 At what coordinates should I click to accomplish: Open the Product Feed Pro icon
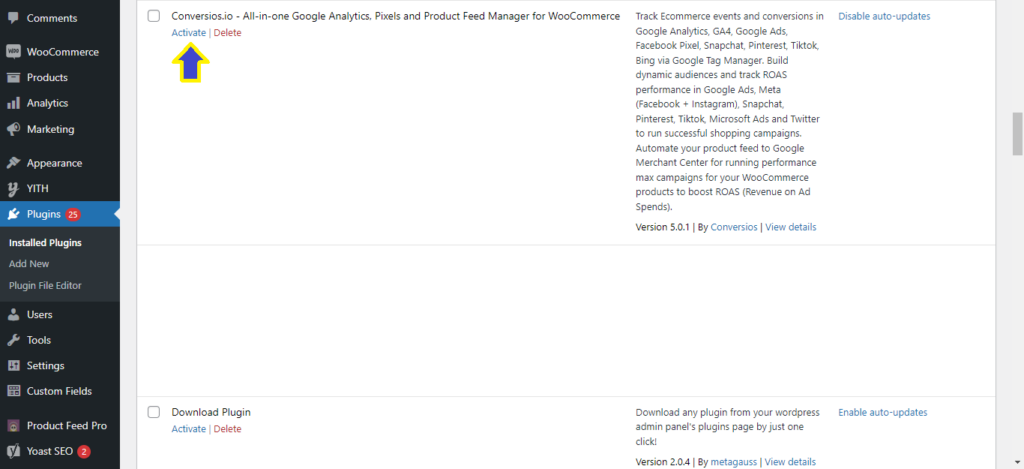pyautogui.click(x=13, y=425)
